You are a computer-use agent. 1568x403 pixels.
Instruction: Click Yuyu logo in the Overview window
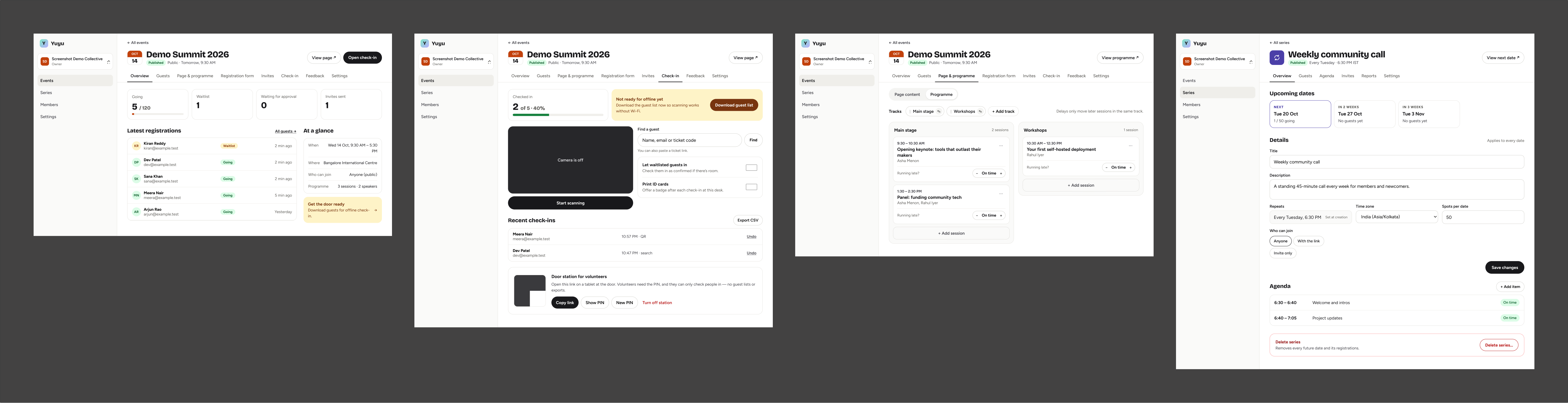(x=44, y=43)
